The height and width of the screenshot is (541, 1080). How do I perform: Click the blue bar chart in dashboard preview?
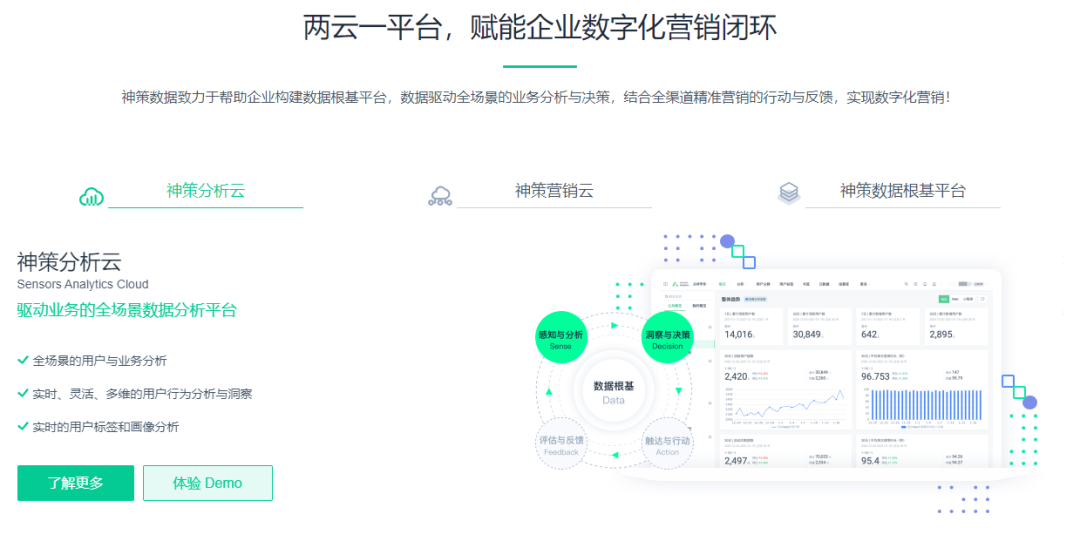tap(925, 405)
